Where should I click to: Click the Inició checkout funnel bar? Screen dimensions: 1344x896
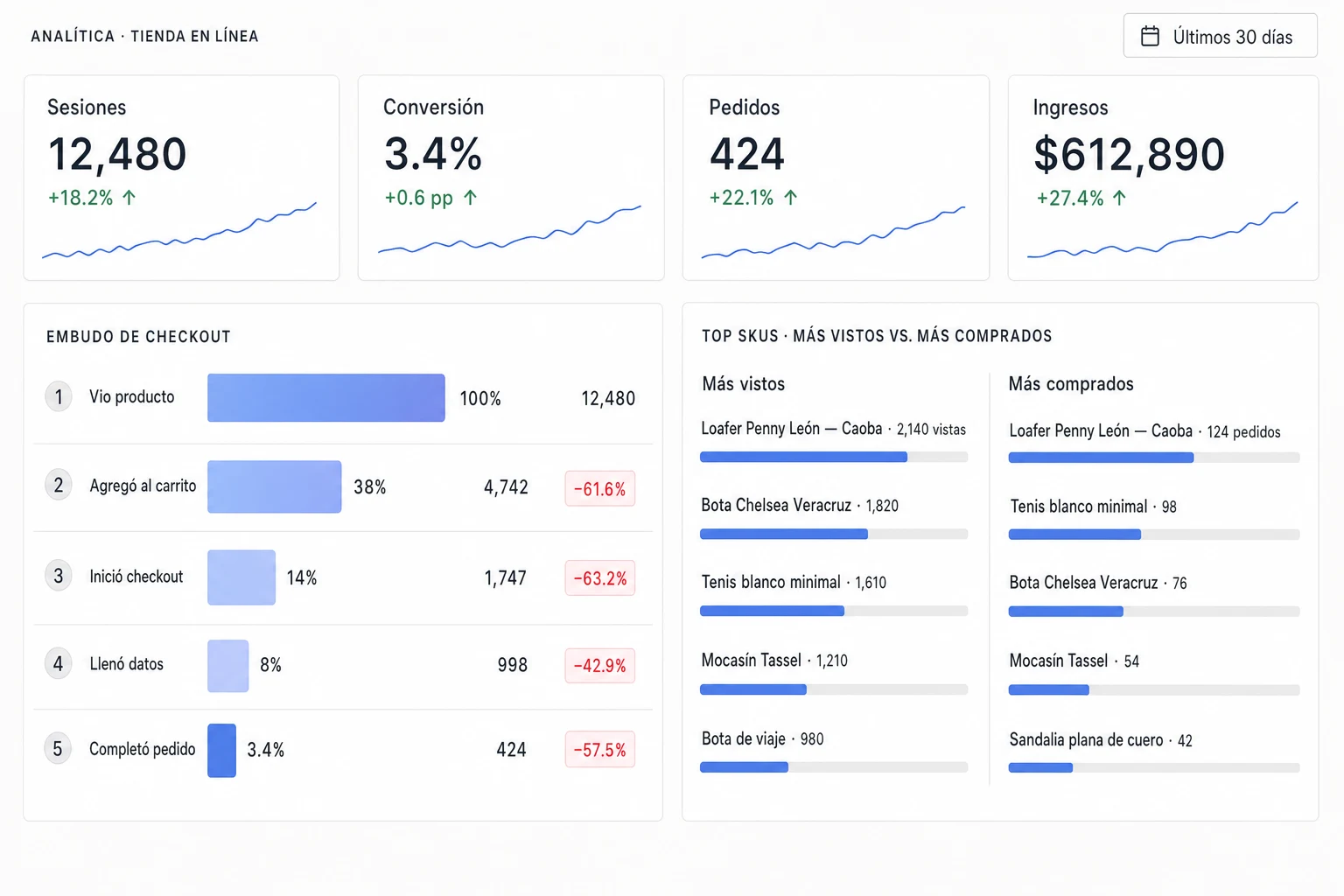(241, 577)
